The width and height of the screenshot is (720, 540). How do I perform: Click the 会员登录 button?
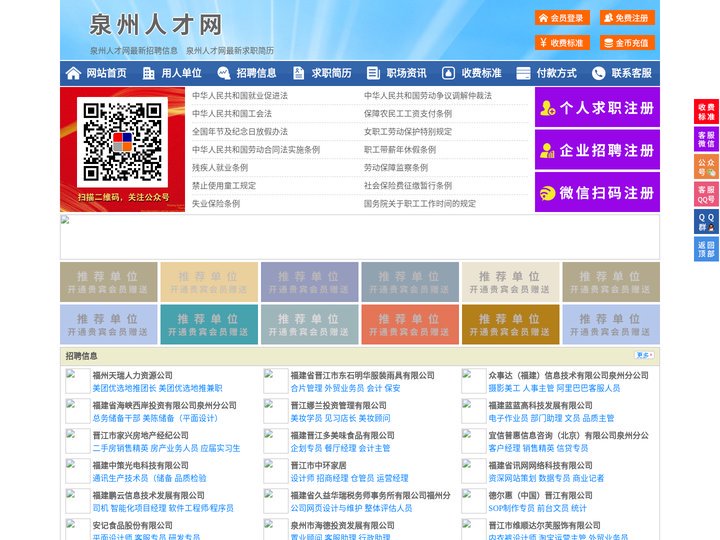(562, 18)
